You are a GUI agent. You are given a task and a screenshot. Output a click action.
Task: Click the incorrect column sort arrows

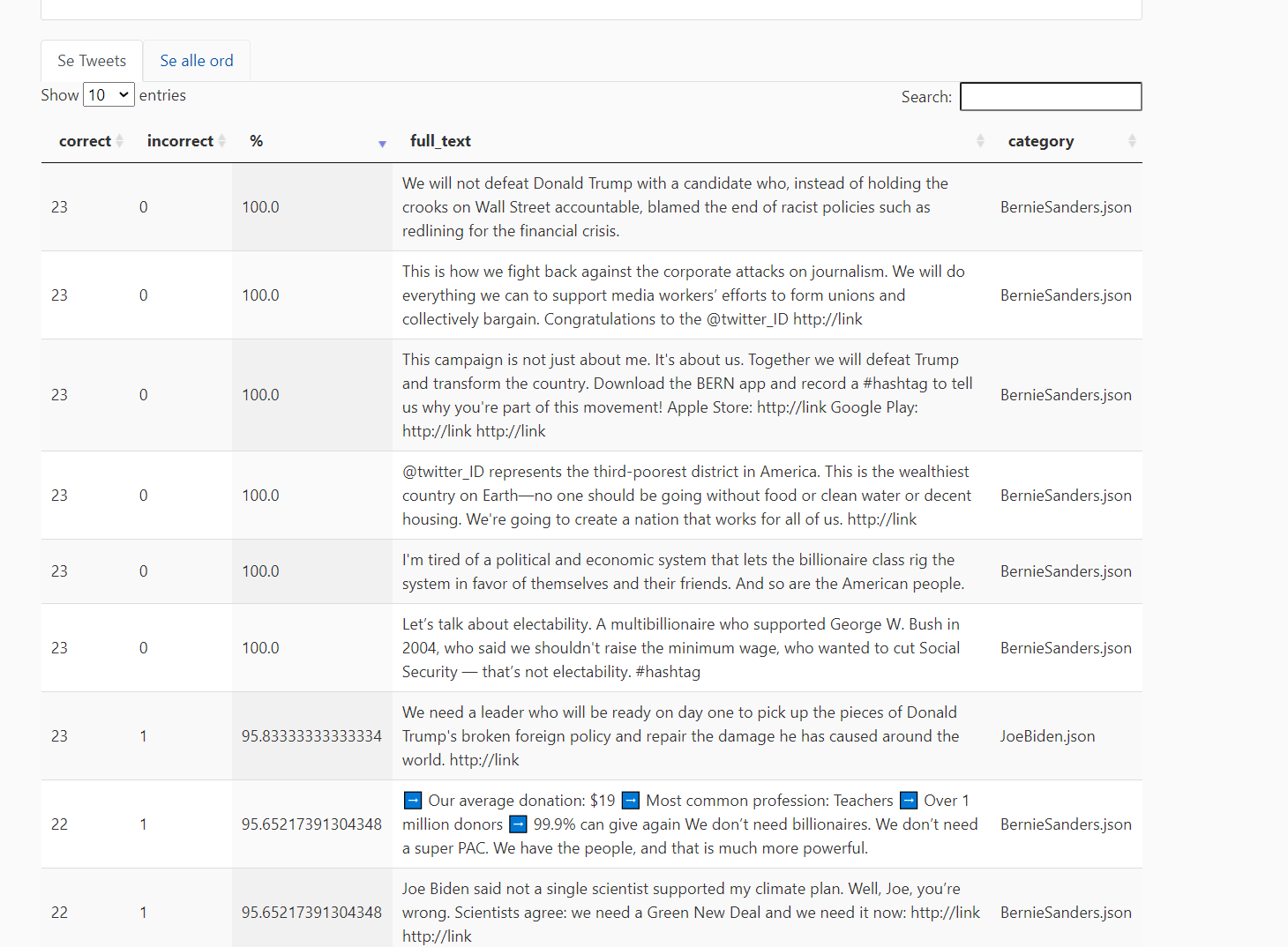click(222, 141)
